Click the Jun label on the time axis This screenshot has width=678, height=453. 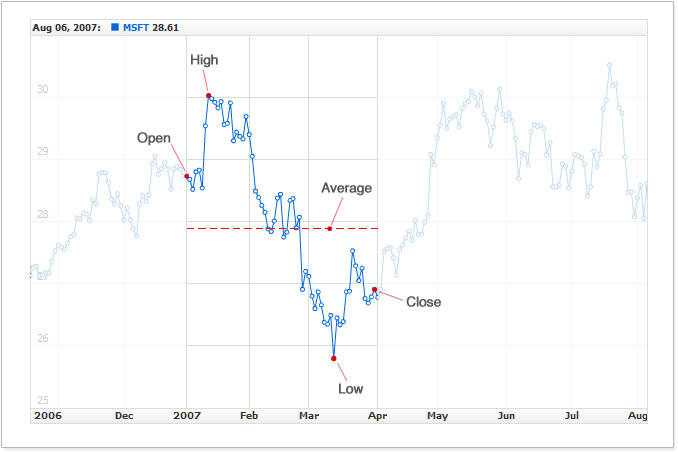(506, 414)
